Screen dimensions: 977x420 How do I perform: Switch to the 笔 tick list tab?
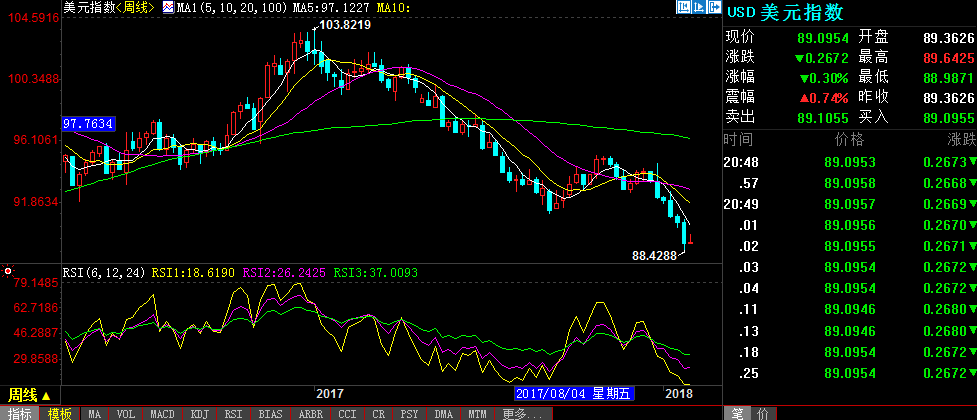[x=737, y=413]
